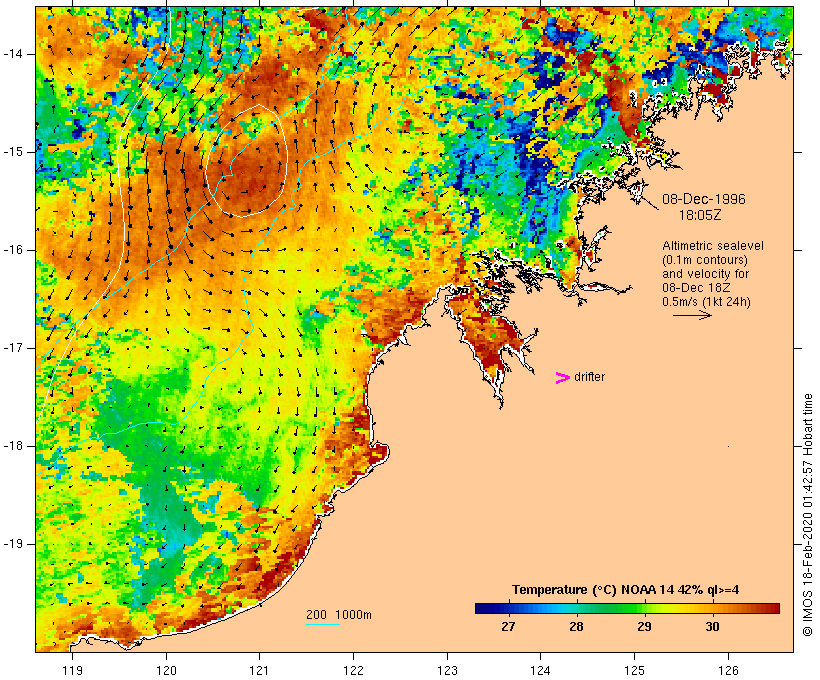
Task: Click the longitude 124 axis label
Action: pyautogui.click(x=540, y=670)
